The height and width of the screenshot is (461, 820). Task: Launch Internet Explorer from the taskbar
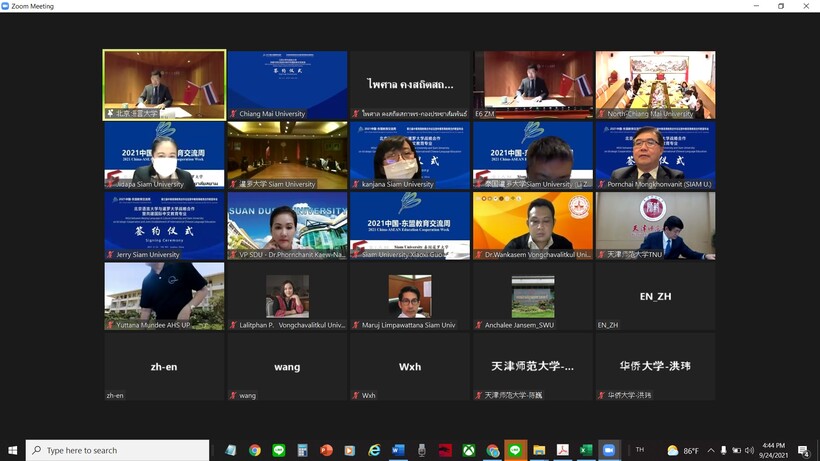(374, 450)
